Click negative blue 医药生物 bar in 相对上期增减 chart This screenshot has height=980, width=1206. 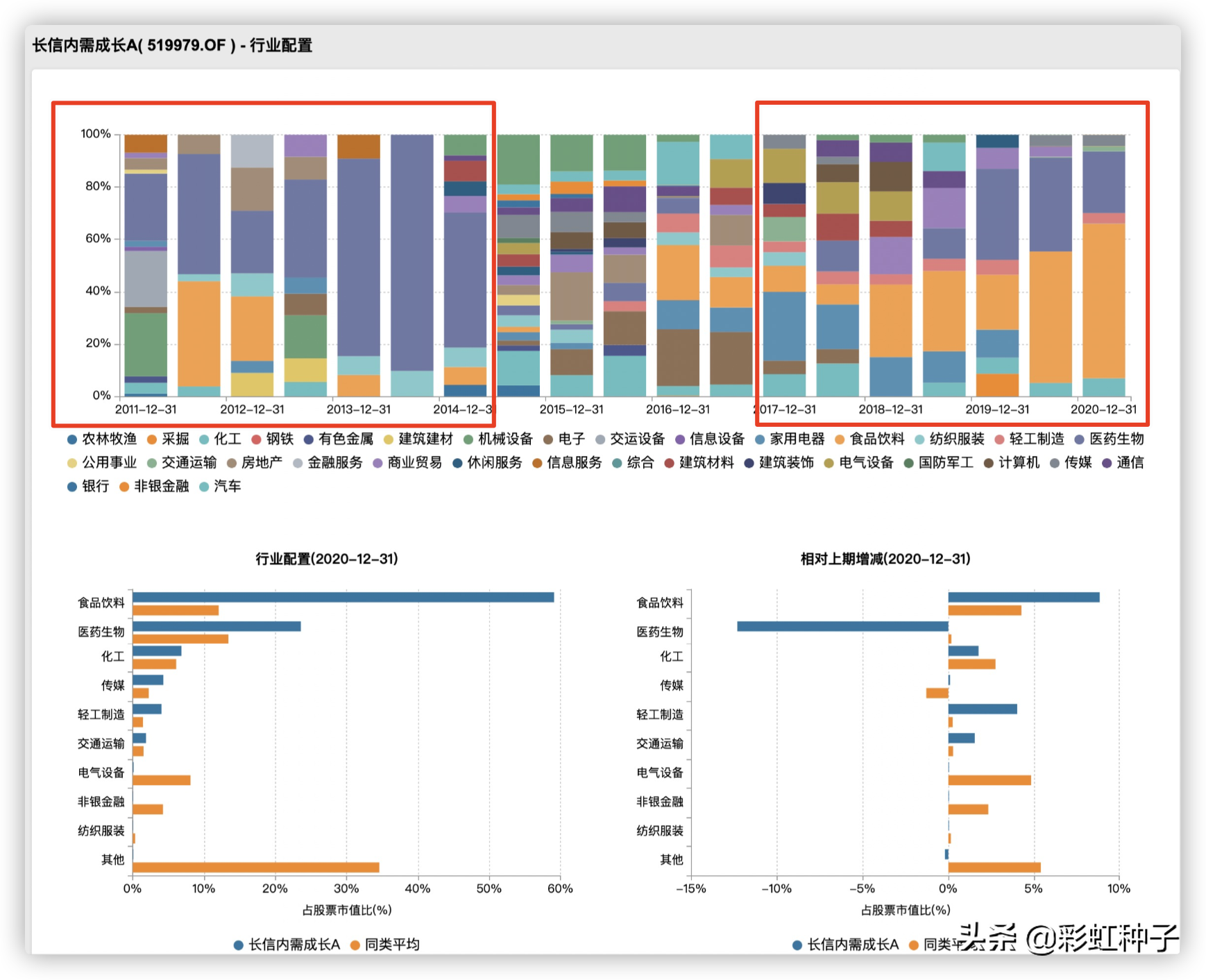point(842,626)
